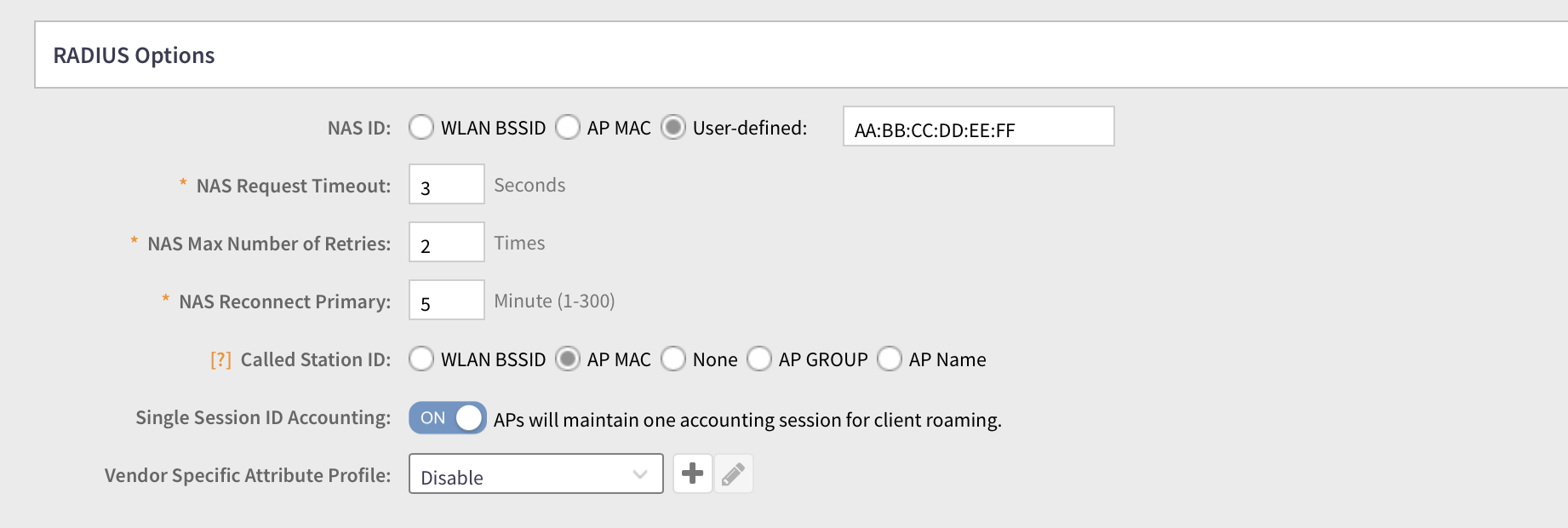
Task: Select WLAN BSSID for NAS ID
Action: pyautogui.click(x=421, y=128)
